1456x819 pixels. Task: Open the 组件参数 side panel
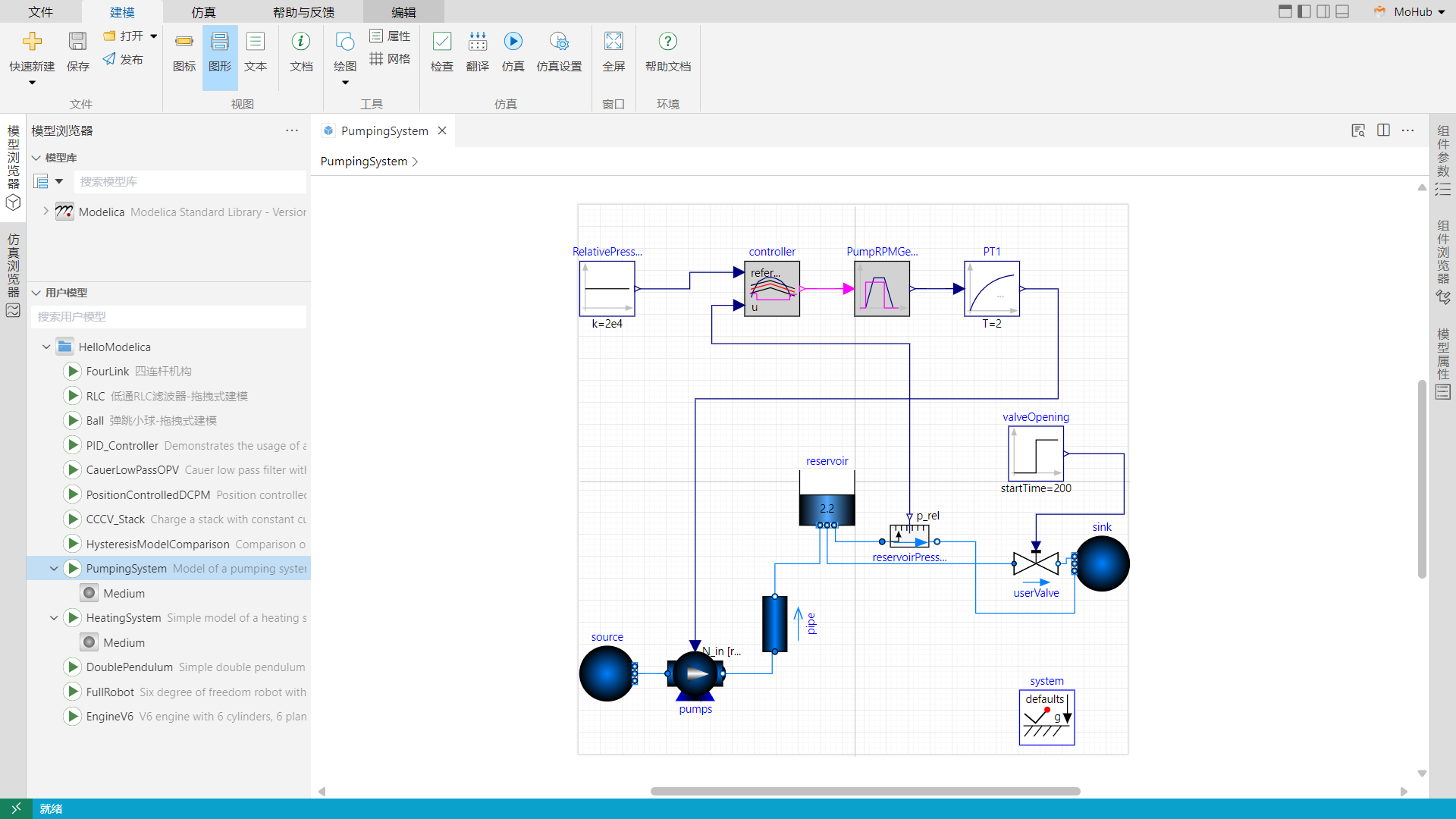coord(1442,160)
